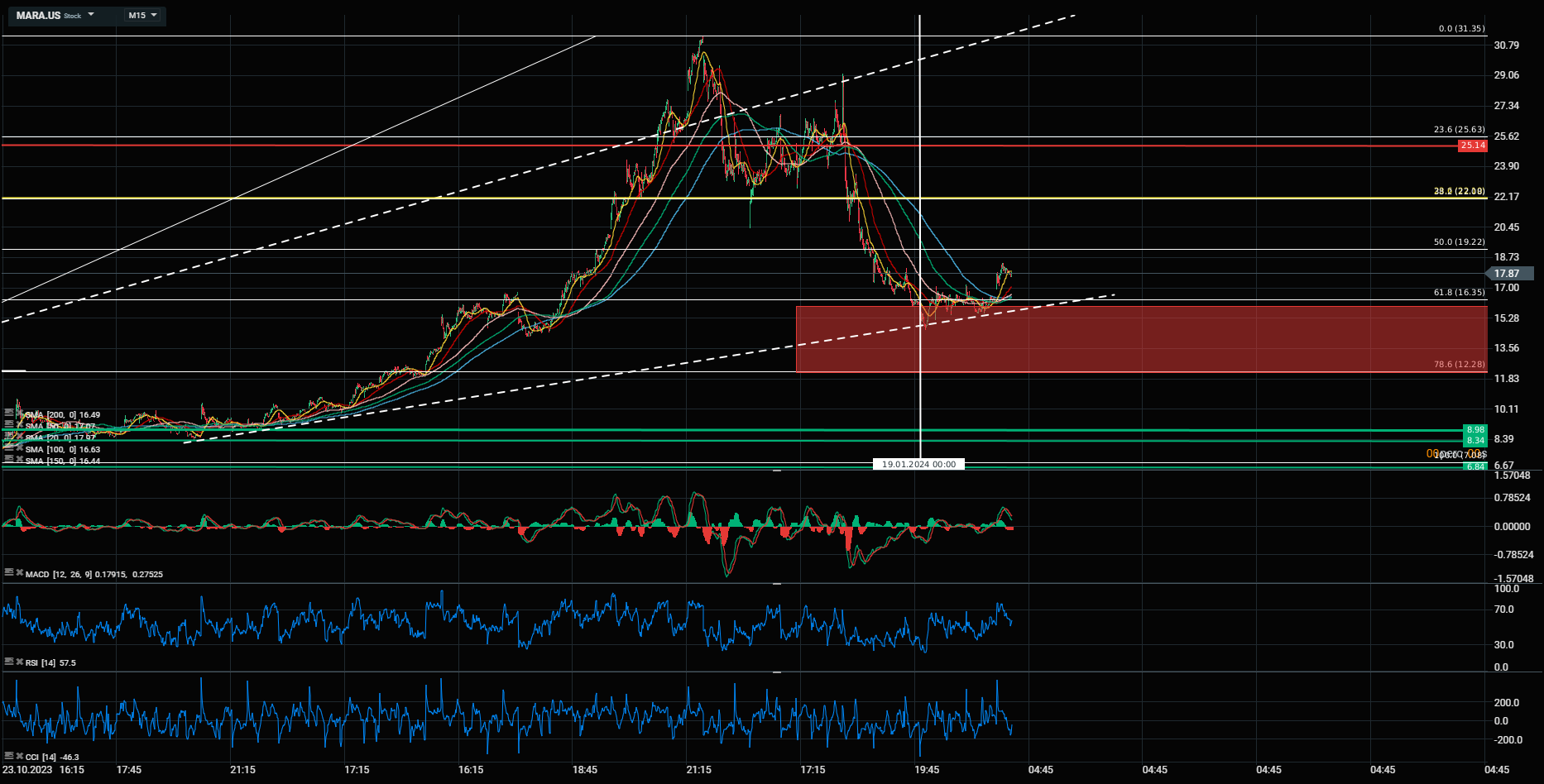The width and height of the screenshot is (1544, 784).
Task: Select the Fibonacci 61.8 (16.35) level label
Action: pyautogui.click(x=1459, y=292)
